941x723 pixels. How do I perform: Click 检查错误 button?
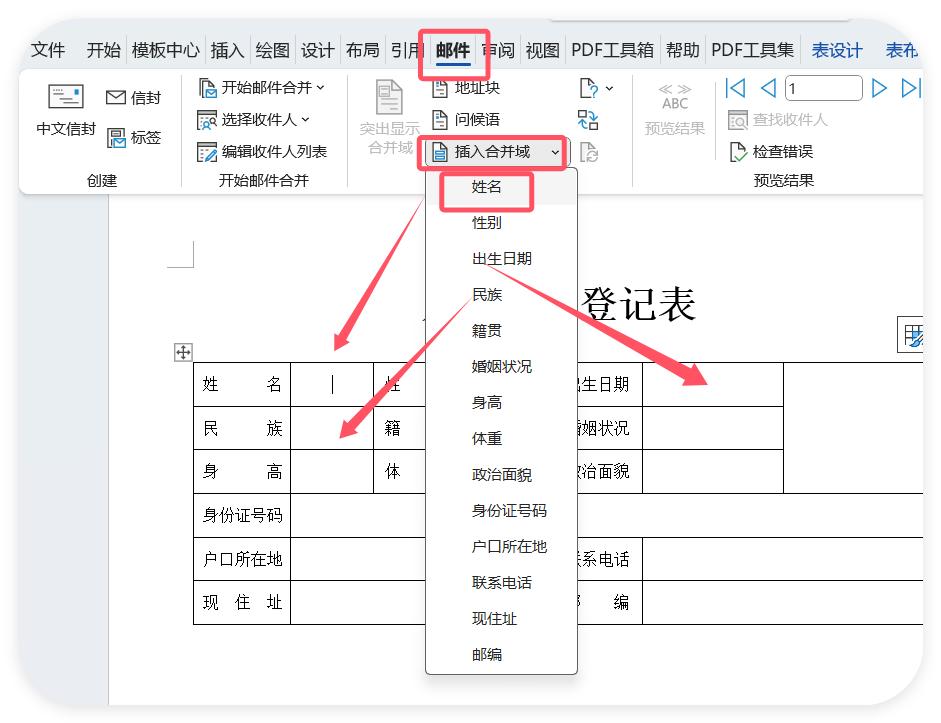(772, 152)
